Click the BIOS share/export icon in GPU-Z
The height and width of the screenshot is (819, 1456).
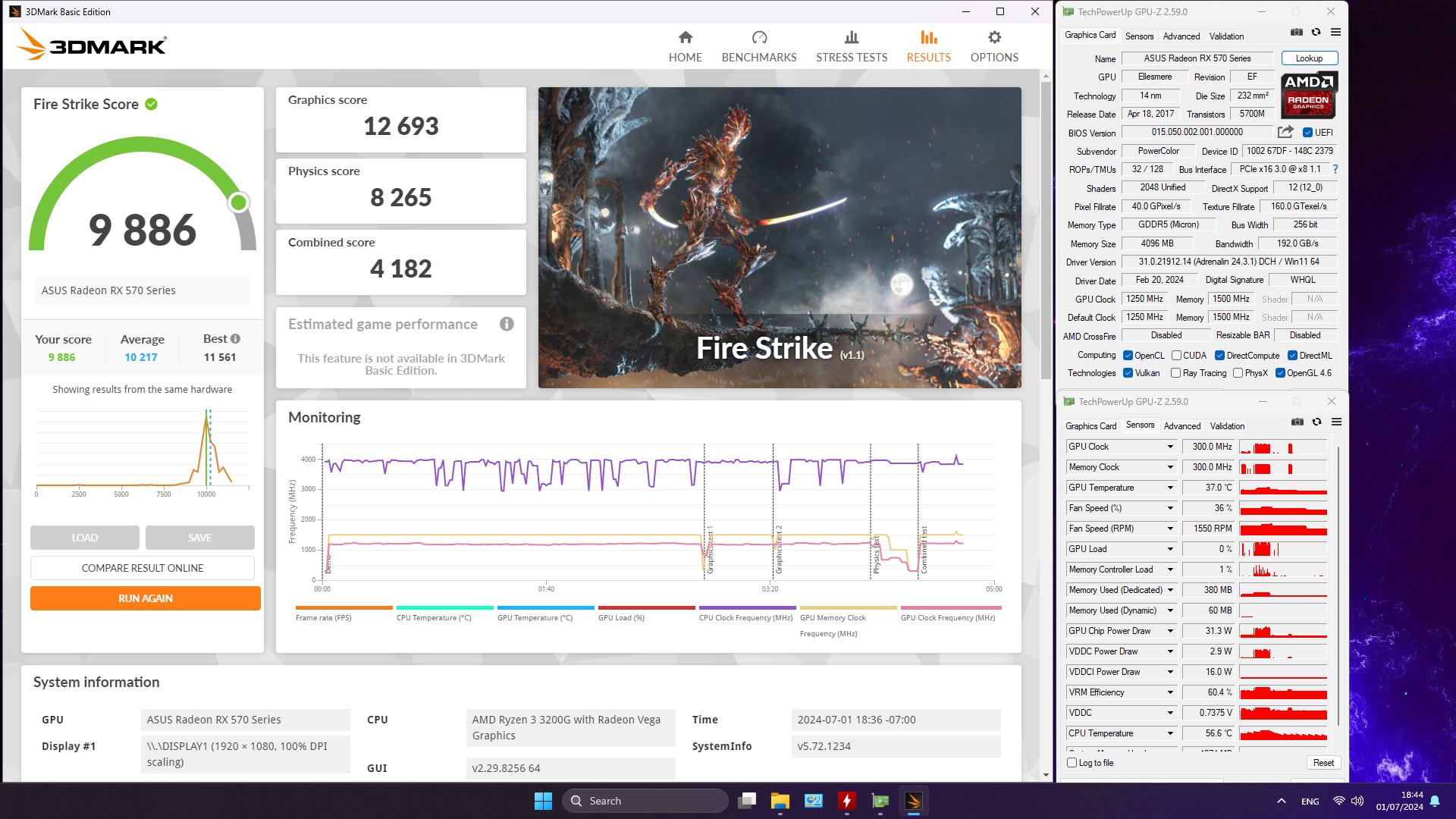point(1285,132)
